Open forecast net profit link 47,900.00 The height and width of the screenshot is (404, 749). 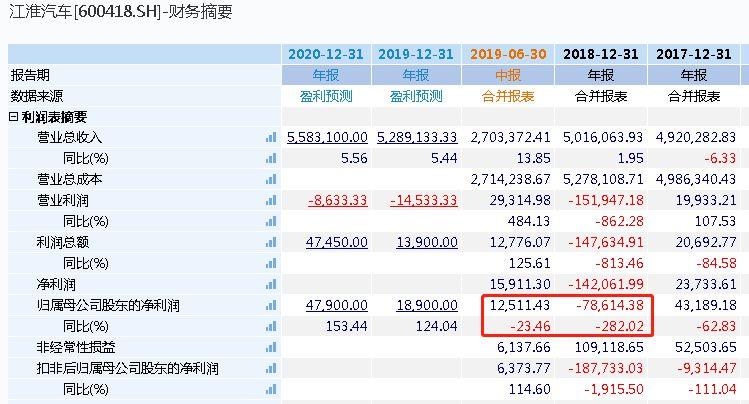(337, 306)
